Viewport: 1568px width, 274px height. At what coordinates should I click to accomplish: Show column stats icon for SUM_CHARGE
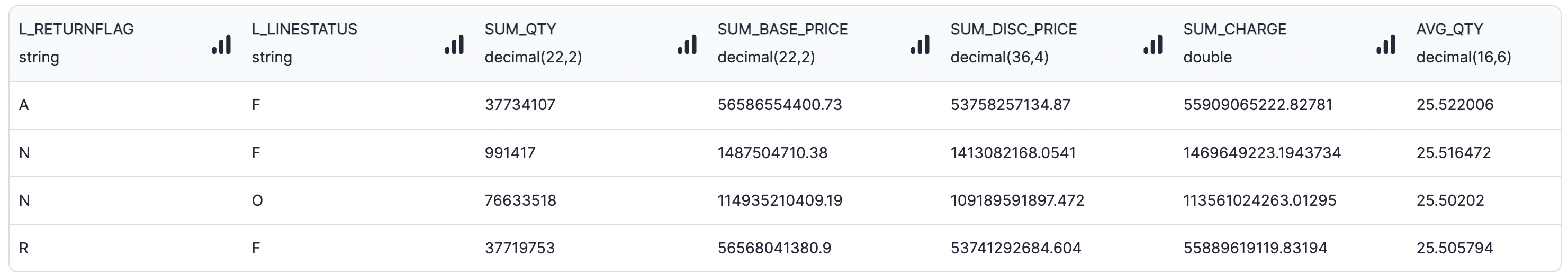[x=1386, y=44]
